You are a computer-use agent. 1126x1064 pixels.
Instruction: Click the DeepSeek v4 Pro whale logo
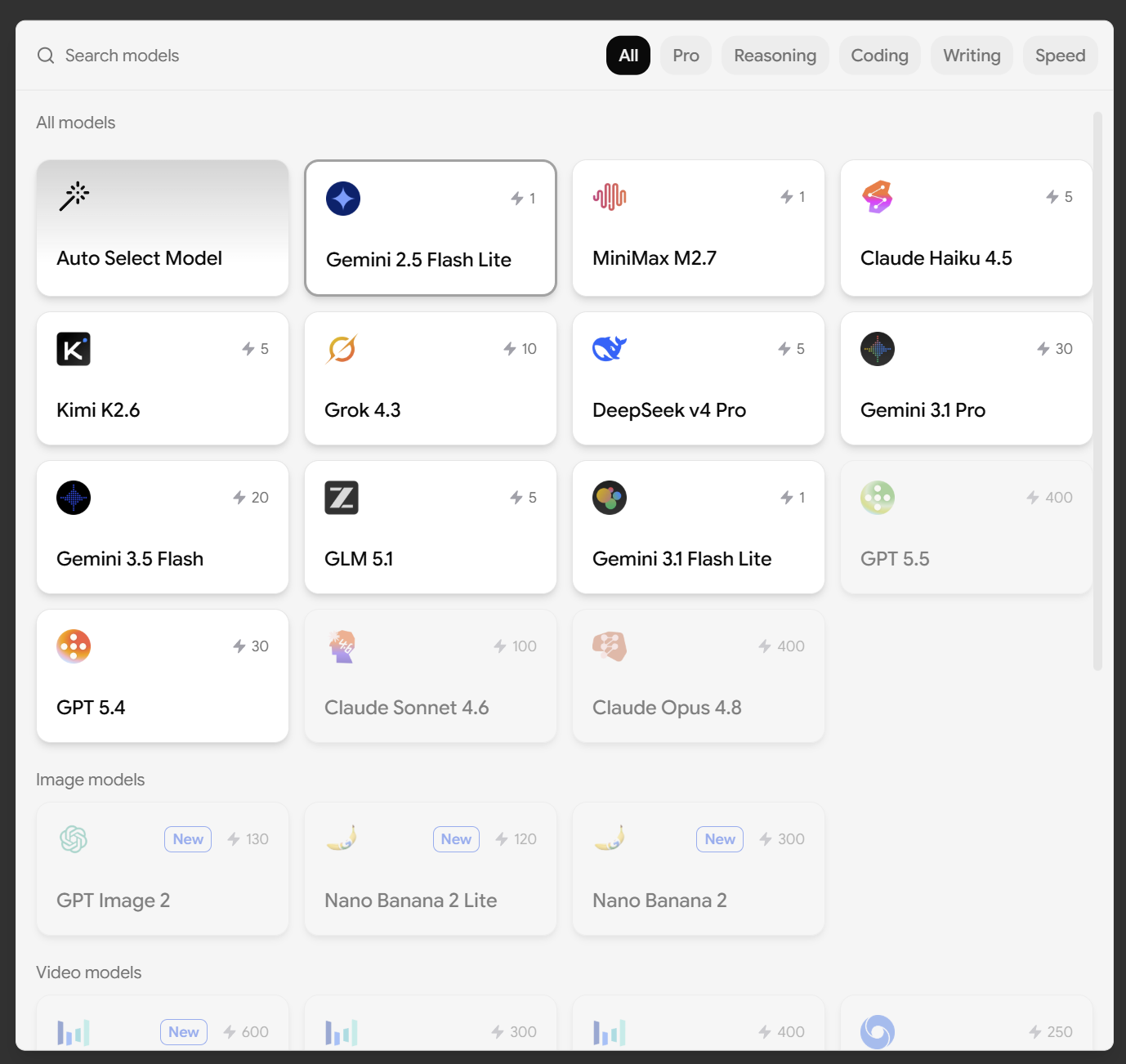(610, 349)
